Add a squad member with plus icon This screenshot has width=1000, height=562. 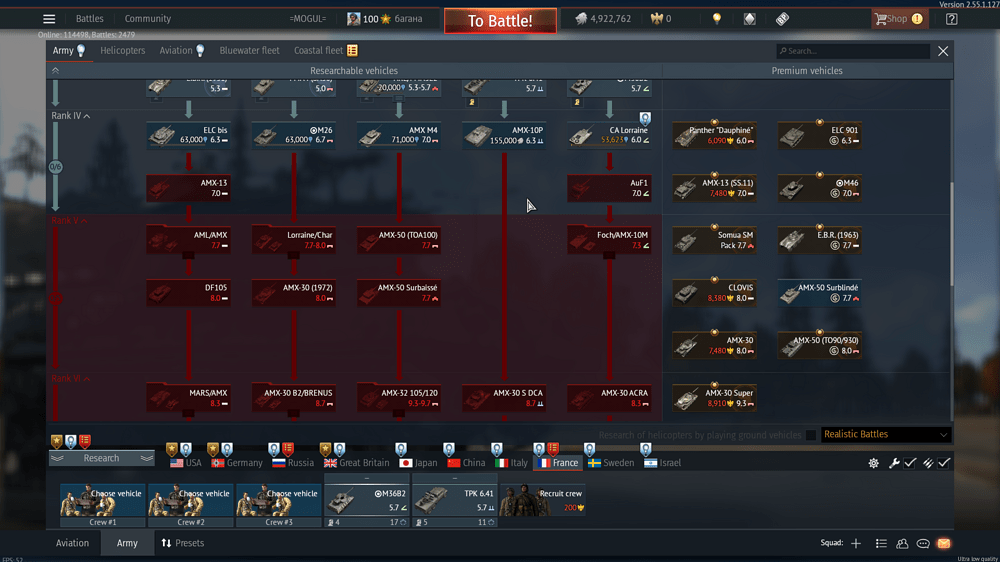[856, 544]
